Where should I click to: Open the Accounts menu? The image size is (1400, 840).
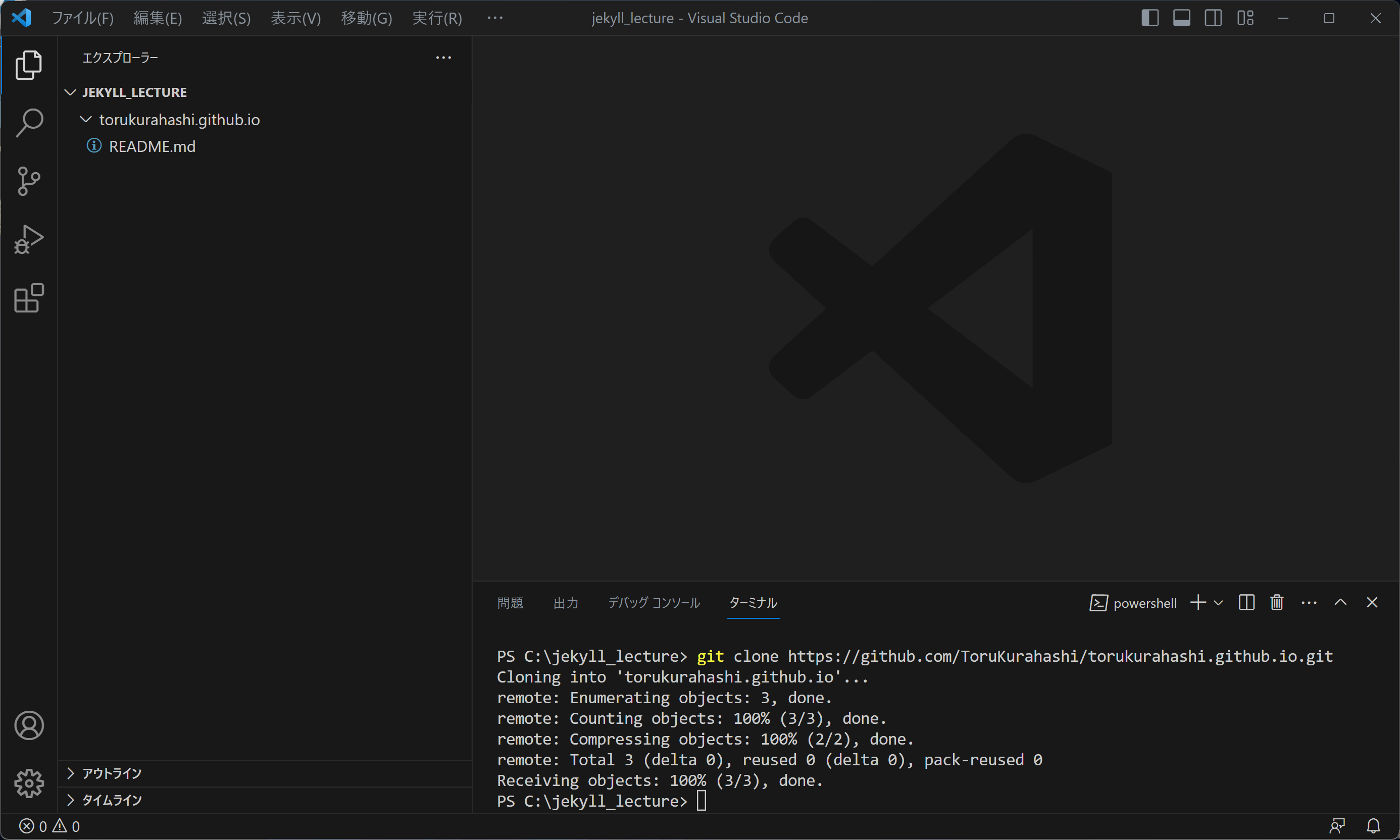(29, 725)
